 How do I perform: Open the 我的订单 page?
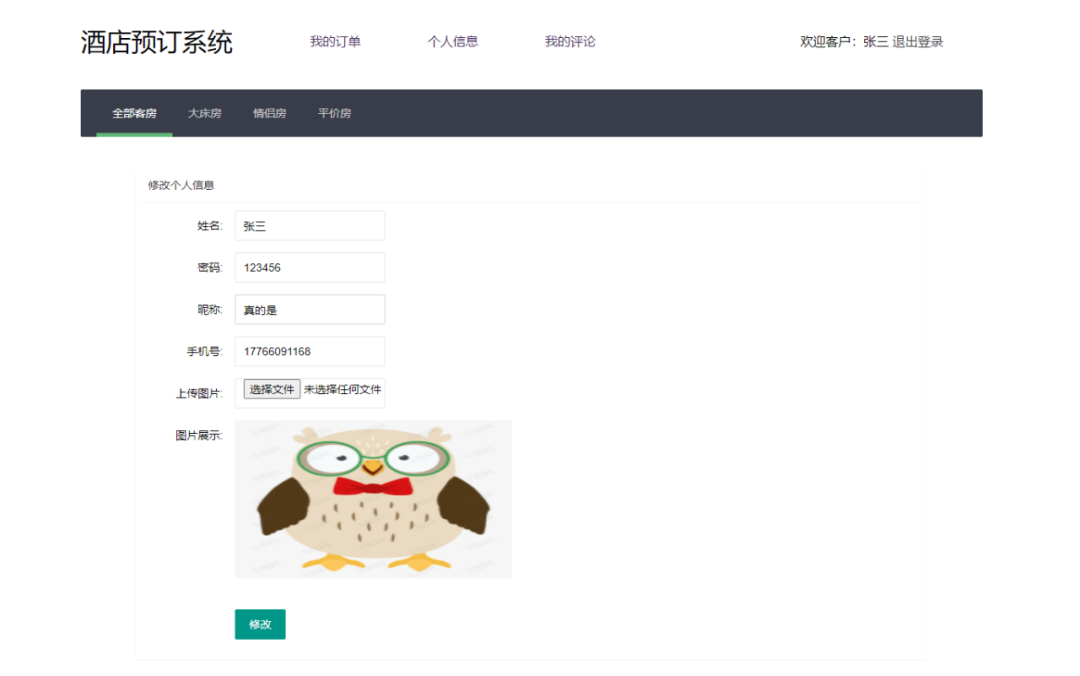tap(335, 41)
